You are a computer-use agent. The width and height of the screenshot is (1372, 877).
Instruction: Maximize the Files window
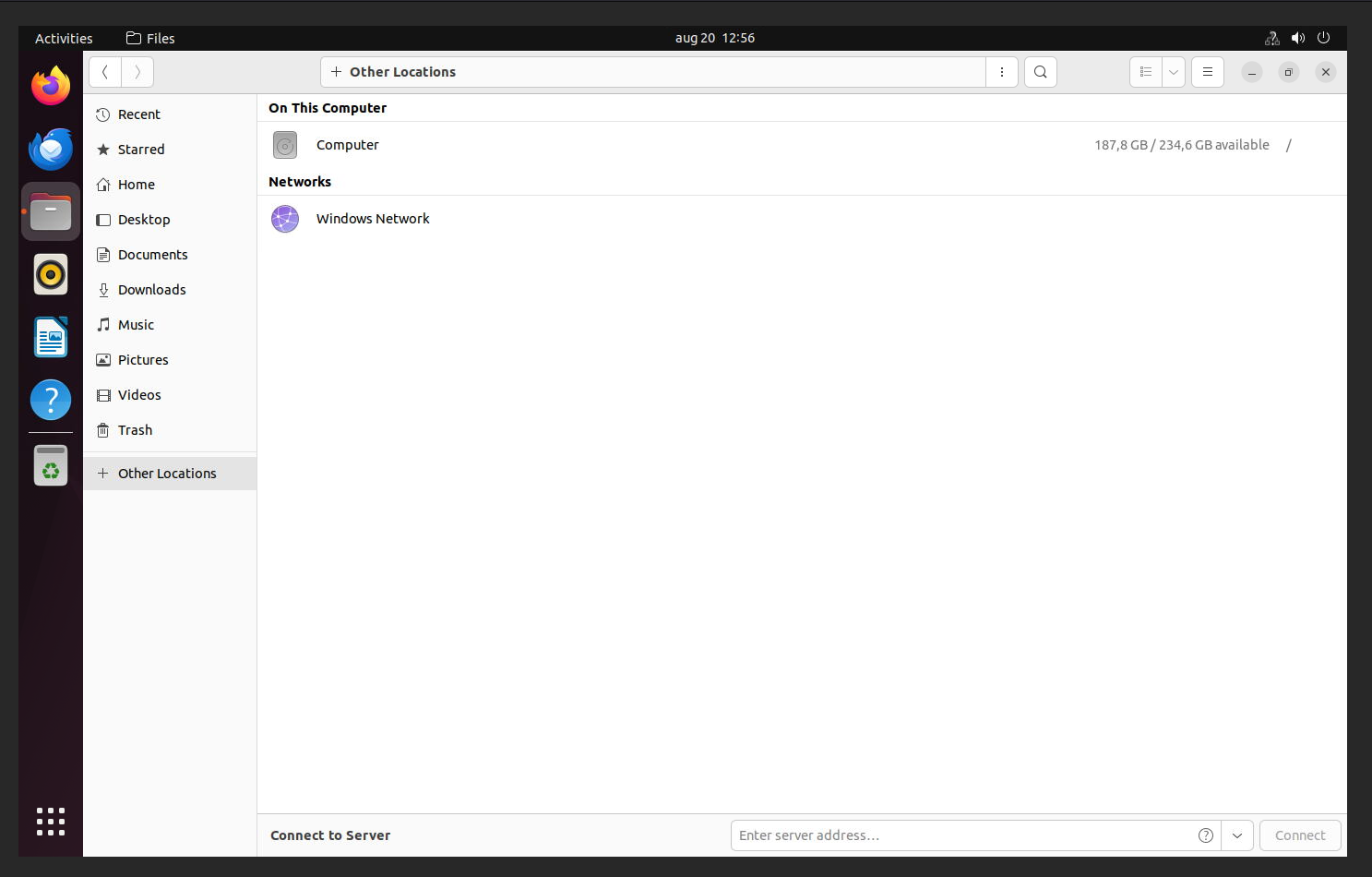click(x=1289, y=72)
